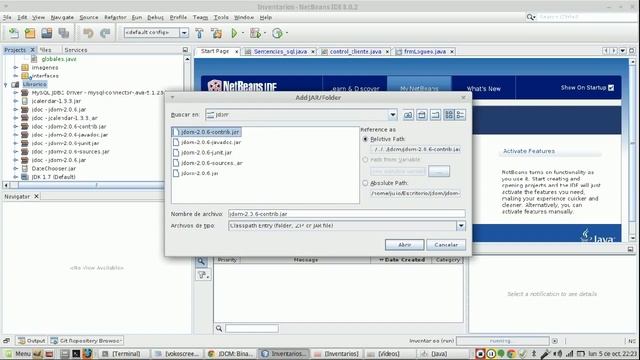Click the Abrir button

404,245
